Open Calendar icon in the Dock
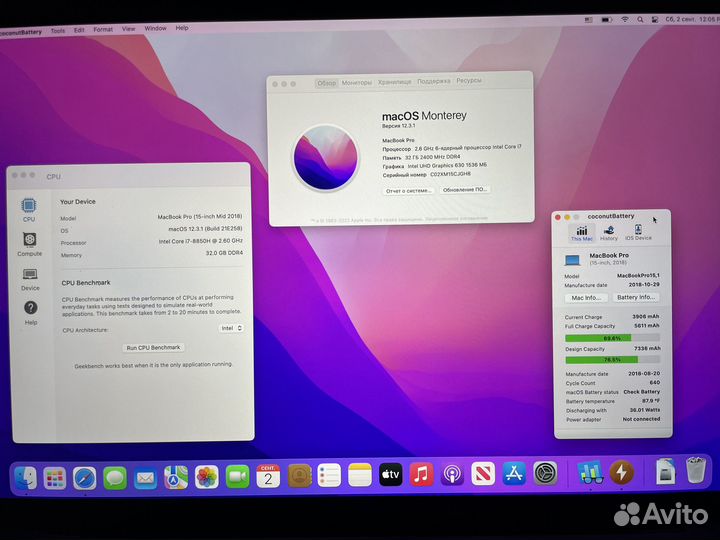 click(x=268, y=476)
